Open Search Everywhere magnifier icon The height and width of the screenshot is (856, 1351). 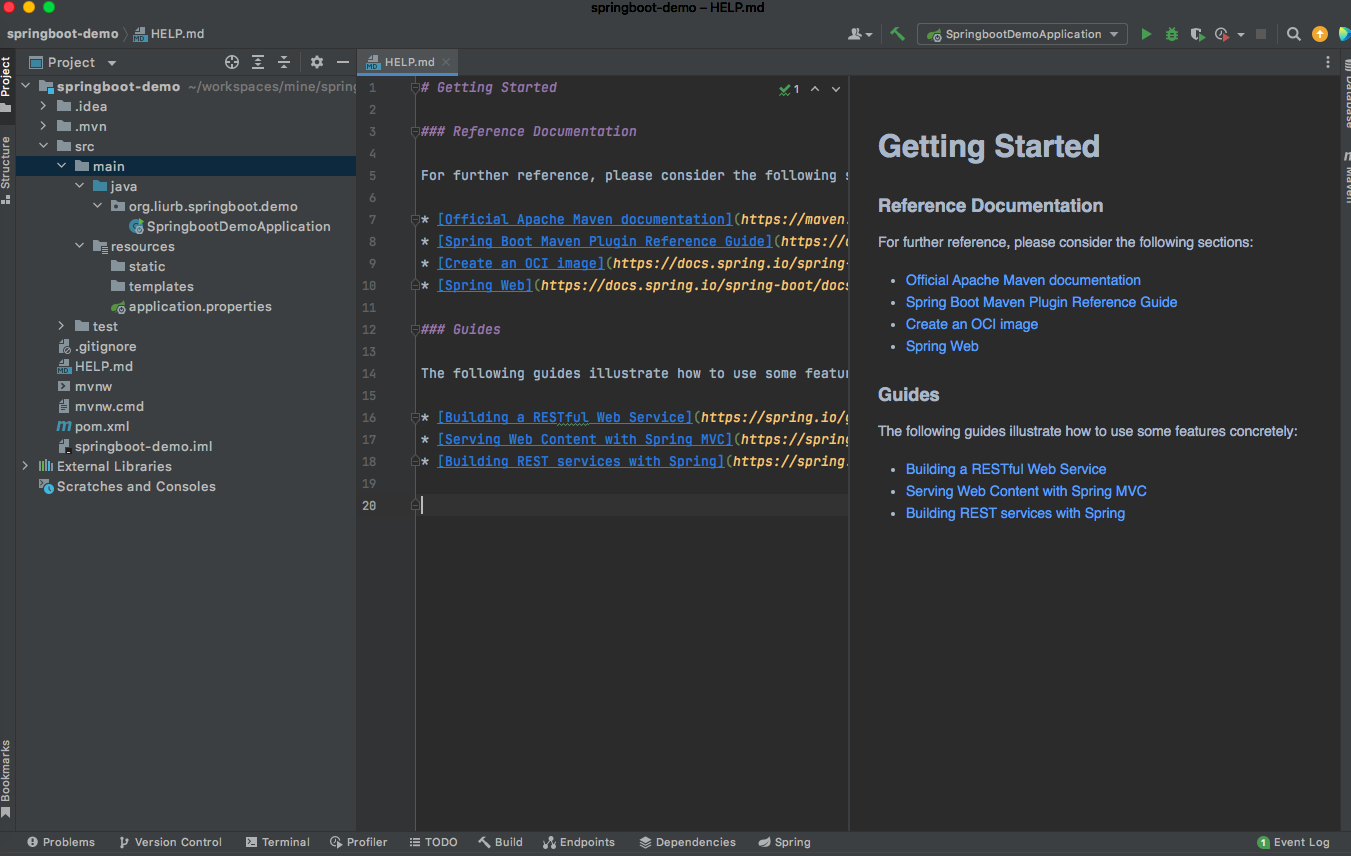point(1293,34)
